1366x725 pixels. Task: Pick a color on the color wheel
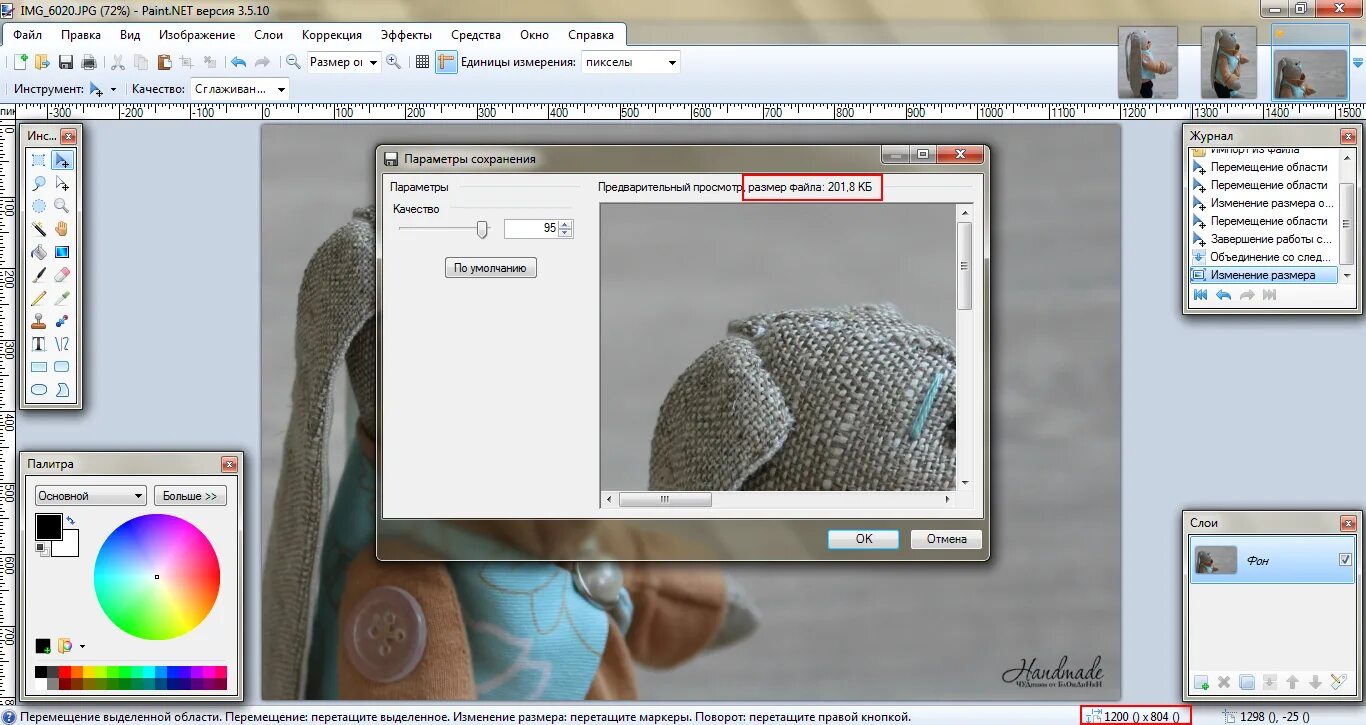pos(157,577)
